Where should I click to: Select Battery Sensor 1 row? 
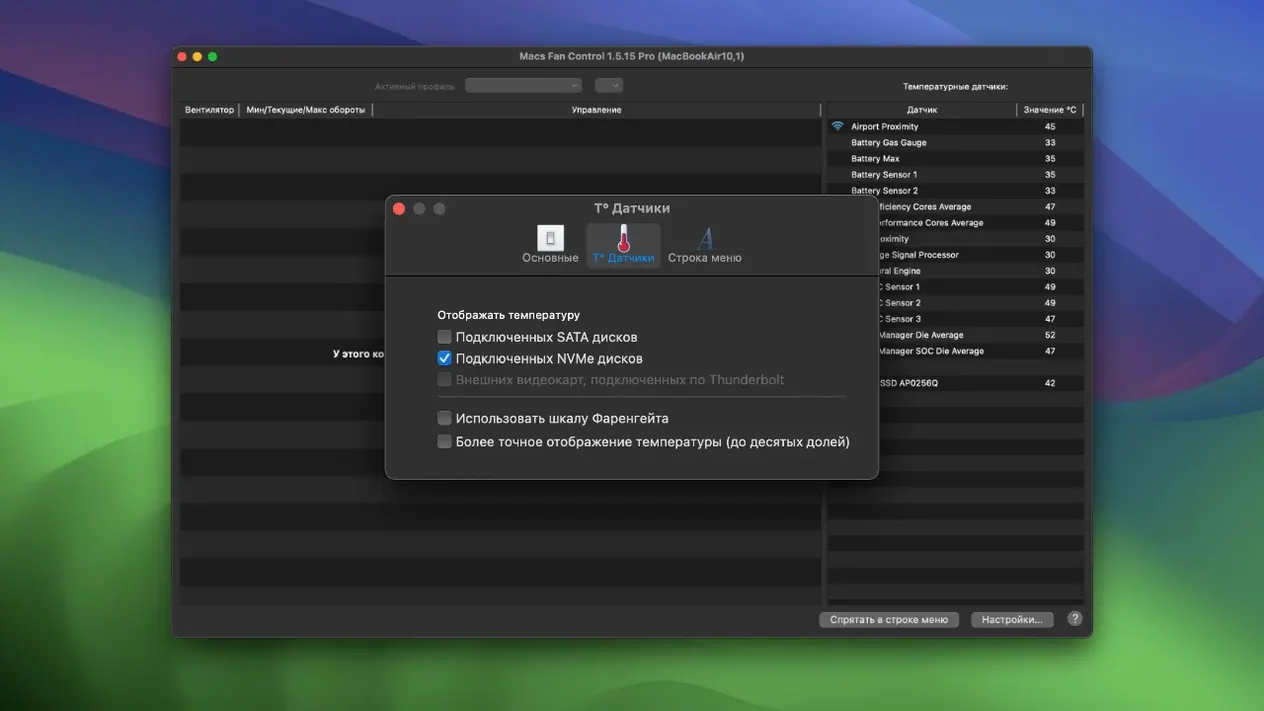tap(956, 175)
